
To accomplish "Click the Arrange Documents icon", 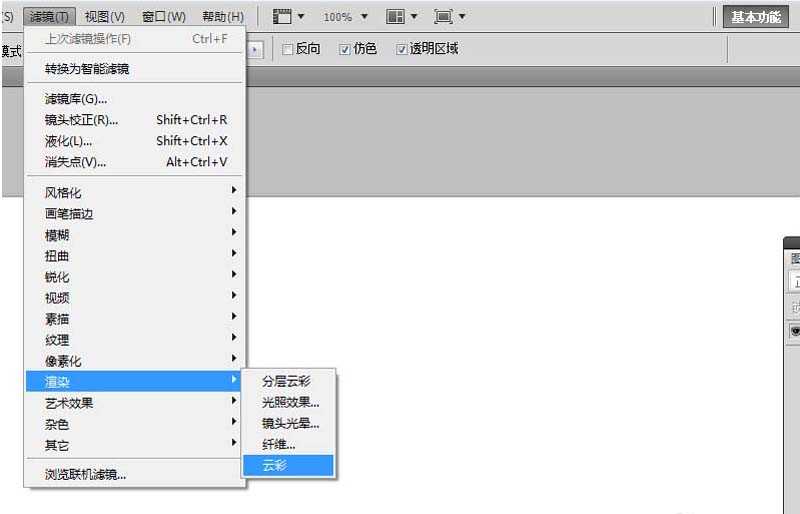I will click(x=401, y=17).
